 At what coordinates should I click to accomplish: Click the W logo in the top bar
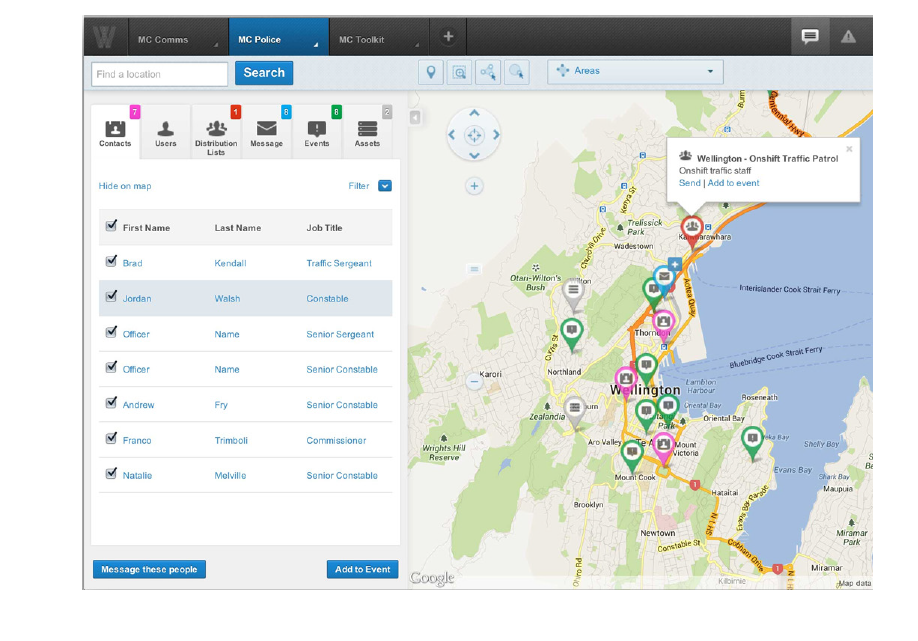coord(105,36)
